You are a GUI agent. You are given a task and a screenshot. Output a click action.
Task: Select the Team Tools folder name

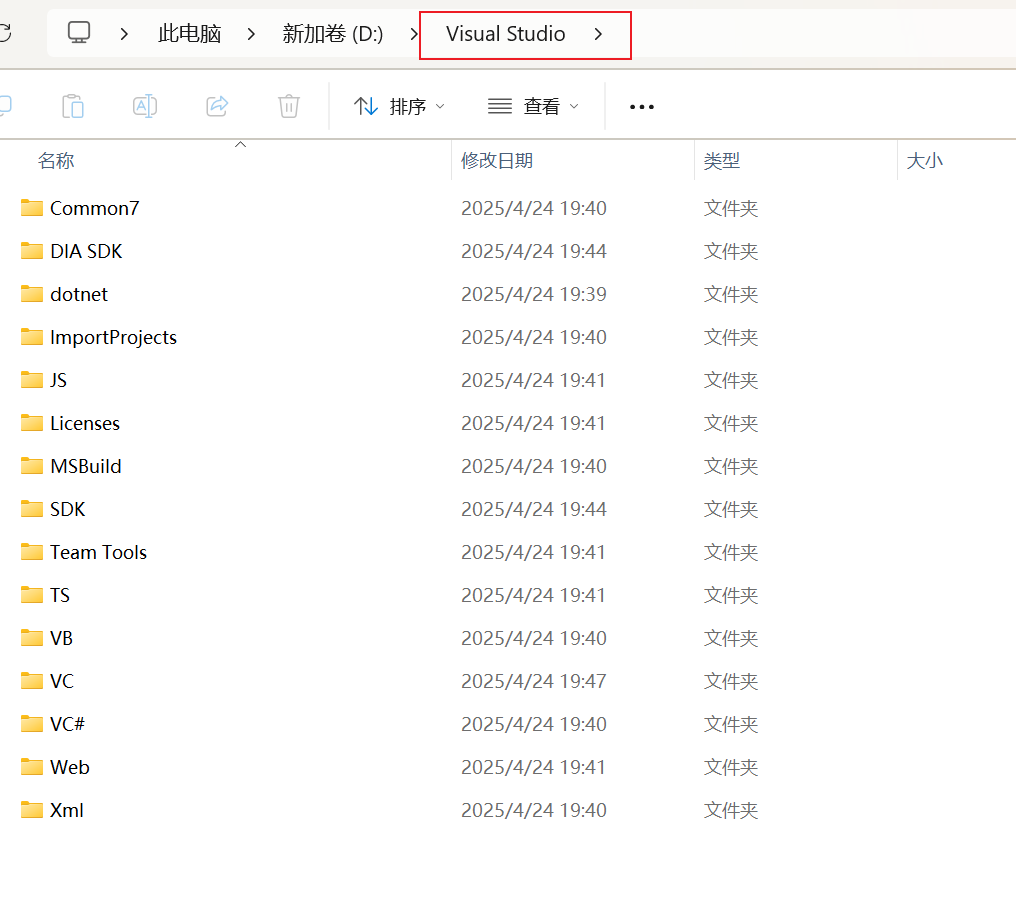98,552
